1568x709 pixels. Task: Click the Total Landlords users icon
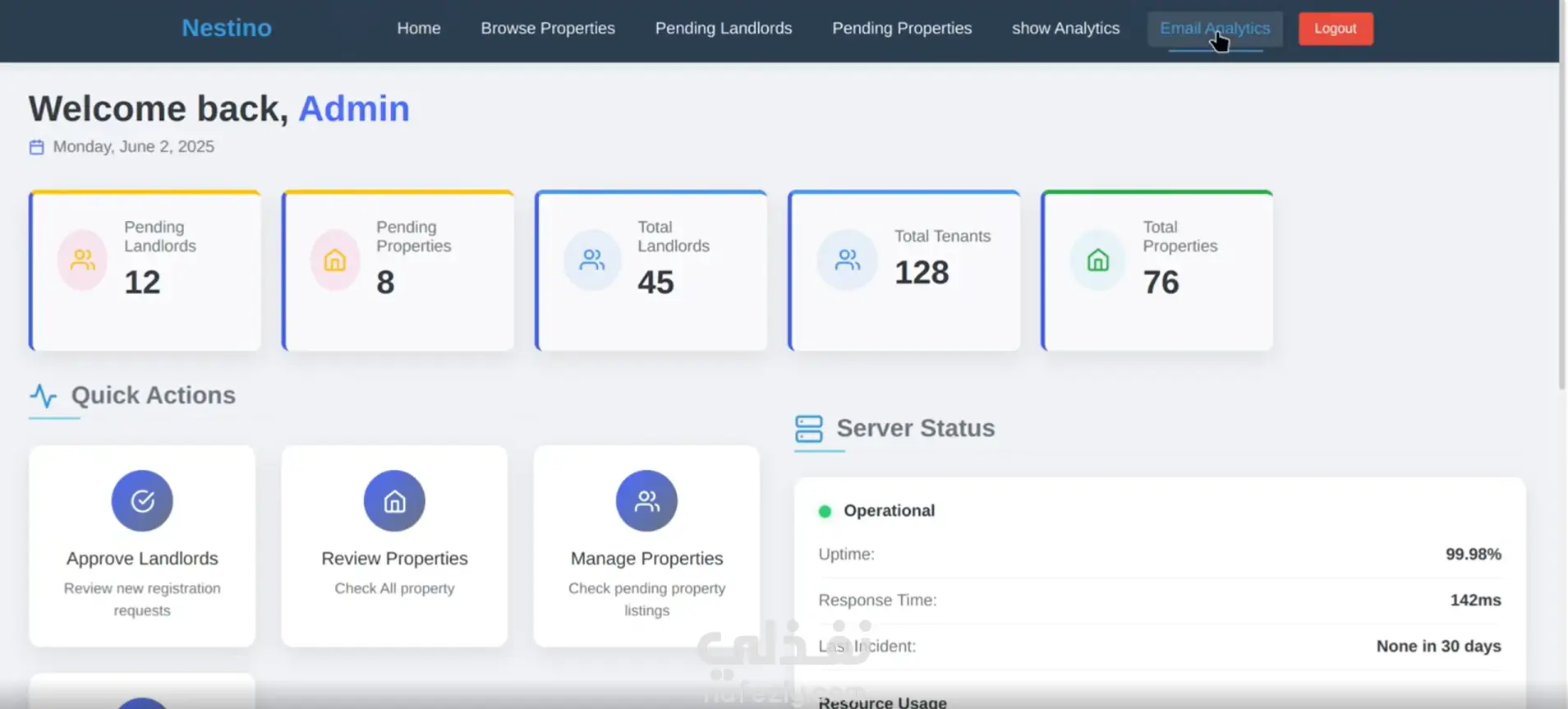(592, 260)
